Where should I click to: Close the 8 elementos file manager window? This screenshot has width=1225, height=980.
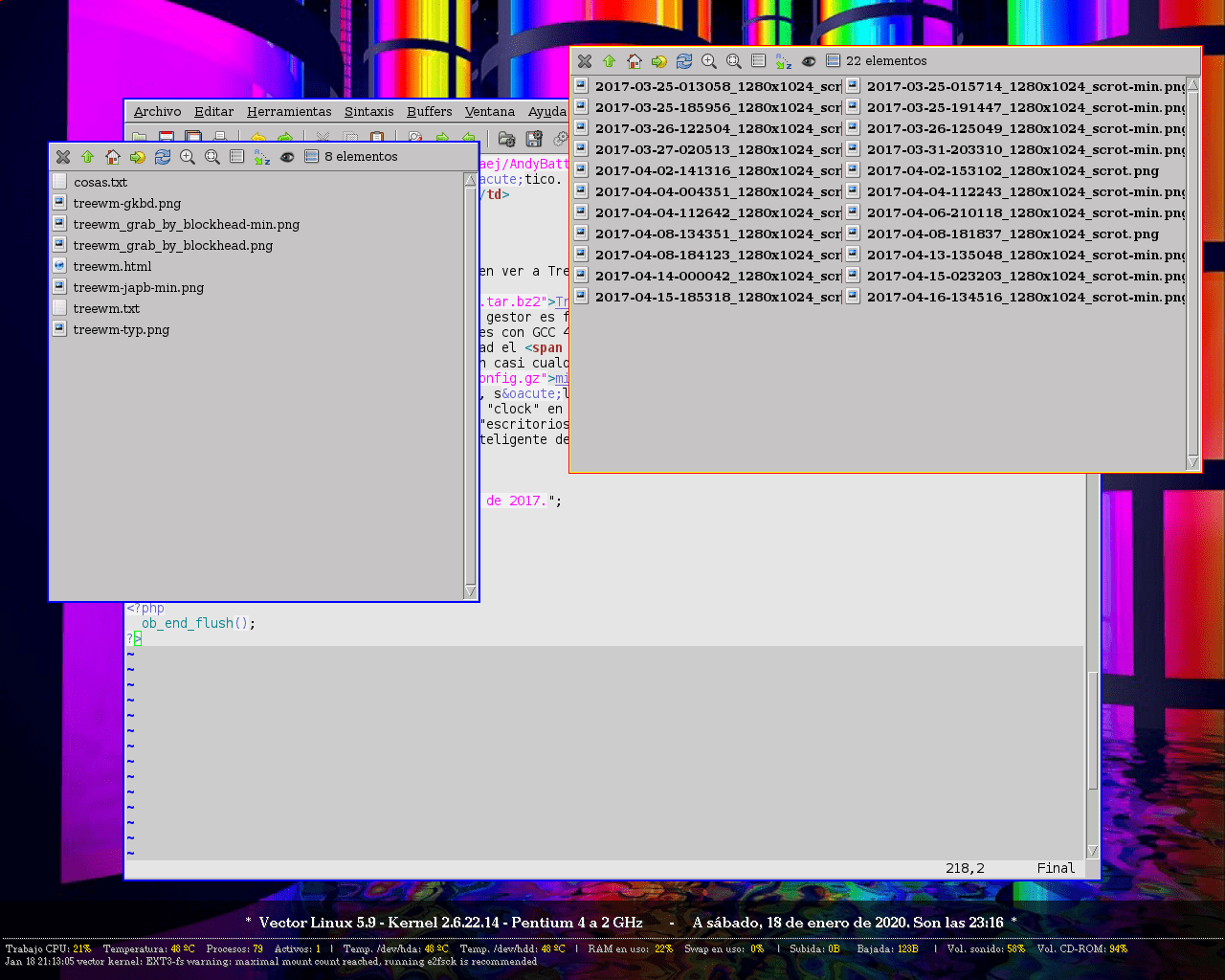pos(63,157)
